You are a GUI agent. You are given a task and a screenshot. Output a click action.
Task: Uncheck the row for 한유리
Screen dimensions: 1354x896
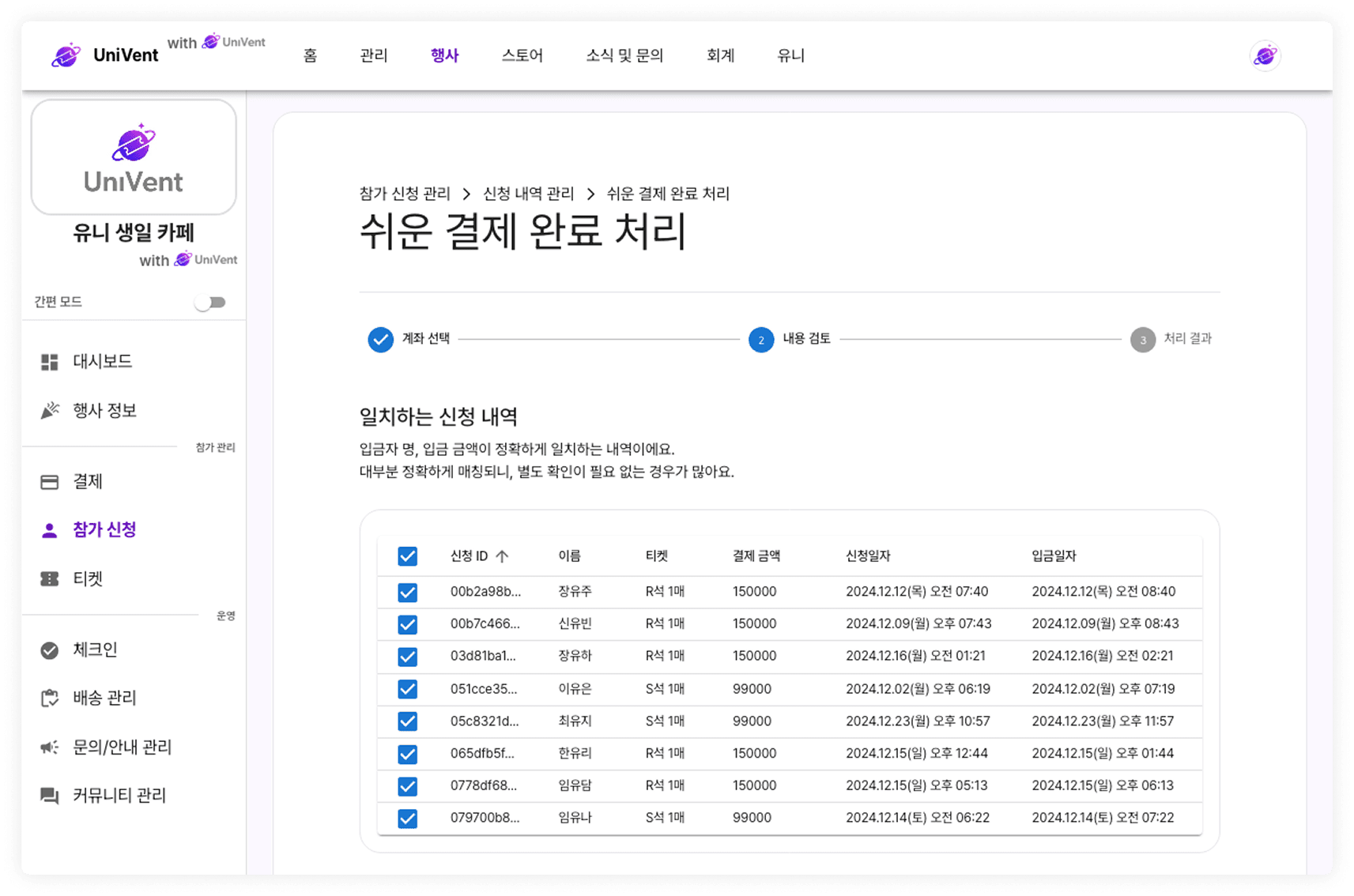click(x=407, y=755)
